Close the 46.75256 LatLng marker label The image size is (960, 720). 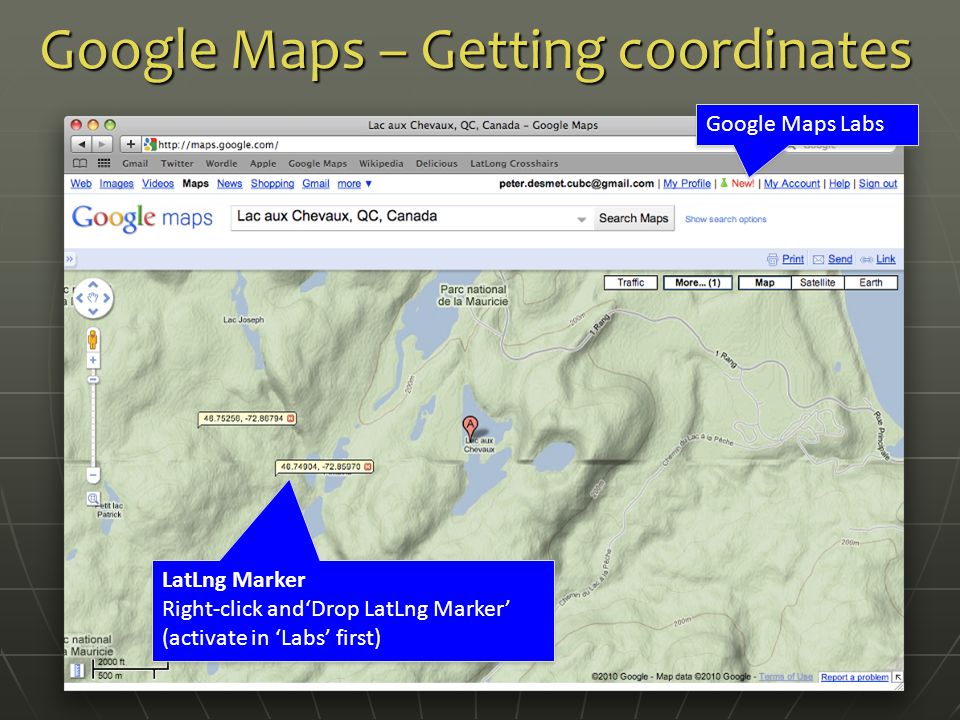[291, 419]
